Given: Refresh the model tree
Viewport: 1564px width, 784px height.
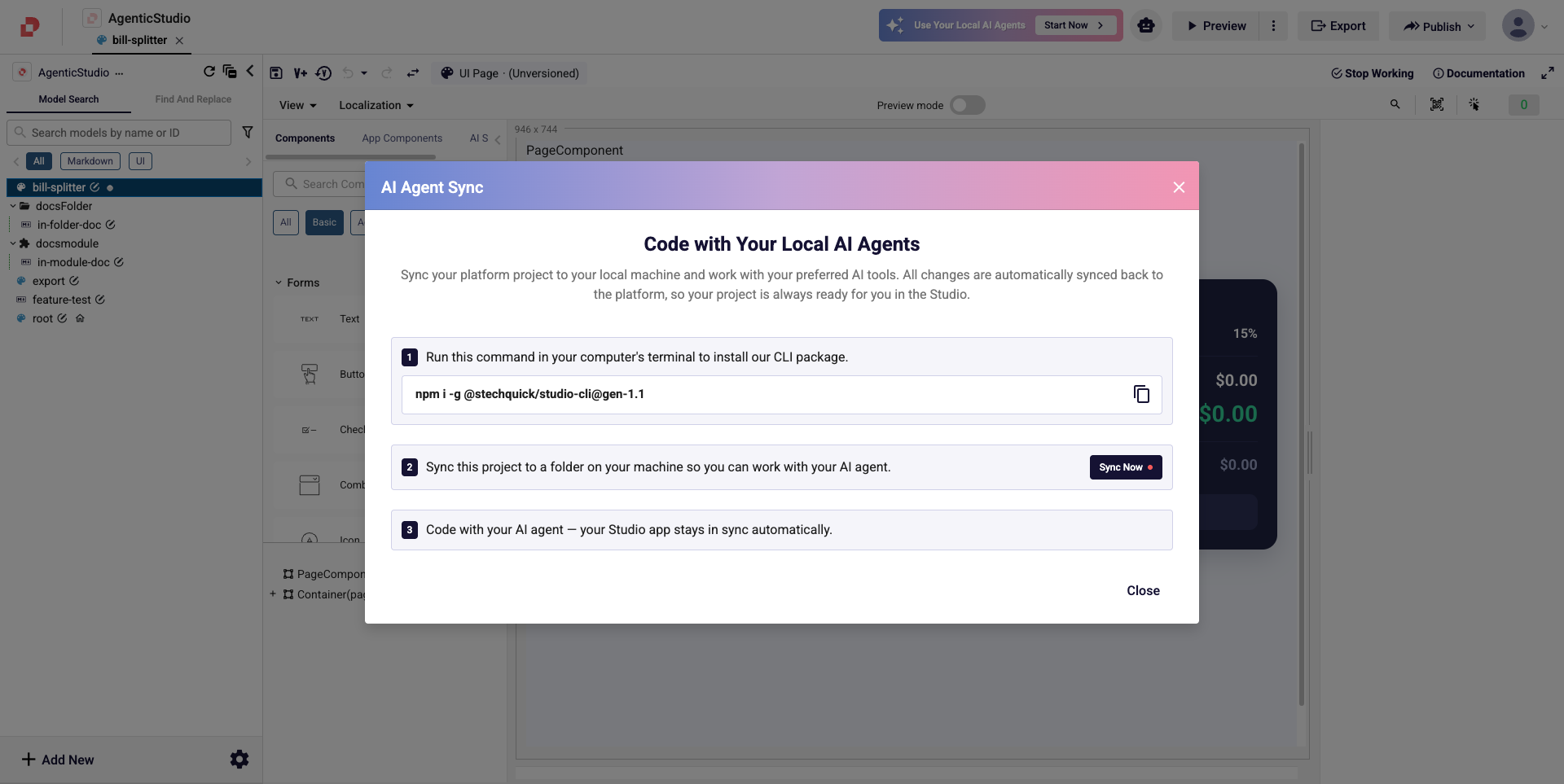Looking at the screenshot, I should 209,72.
